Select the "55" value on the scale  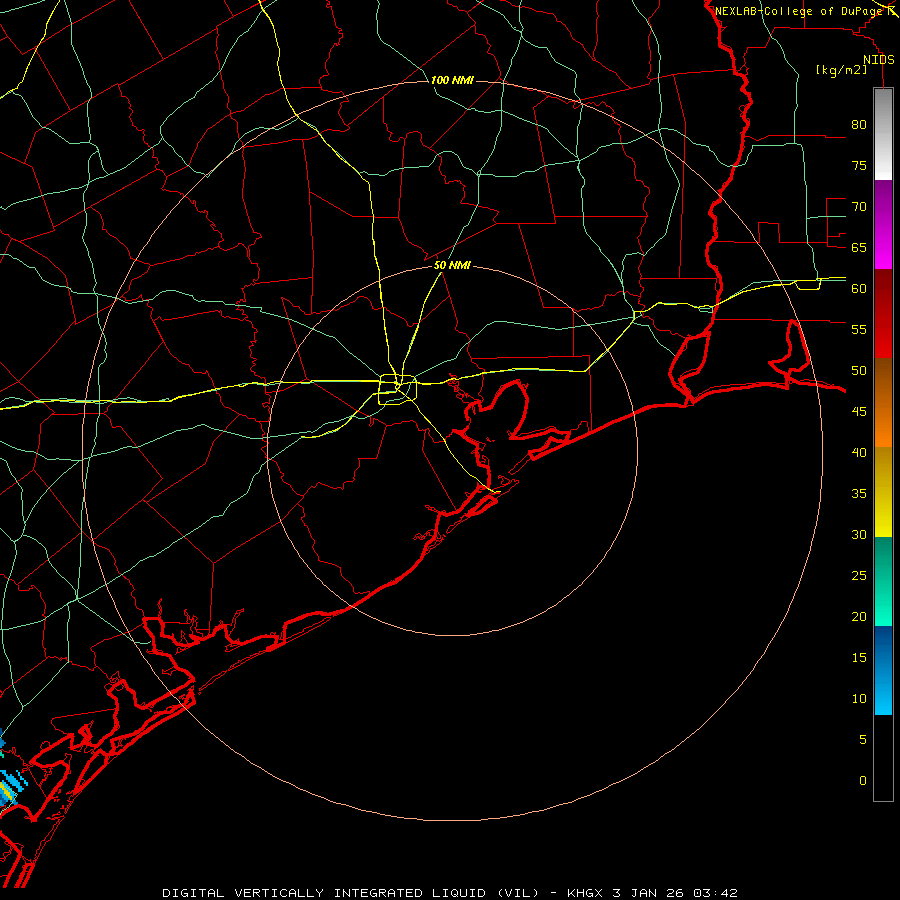pos(859,329)
